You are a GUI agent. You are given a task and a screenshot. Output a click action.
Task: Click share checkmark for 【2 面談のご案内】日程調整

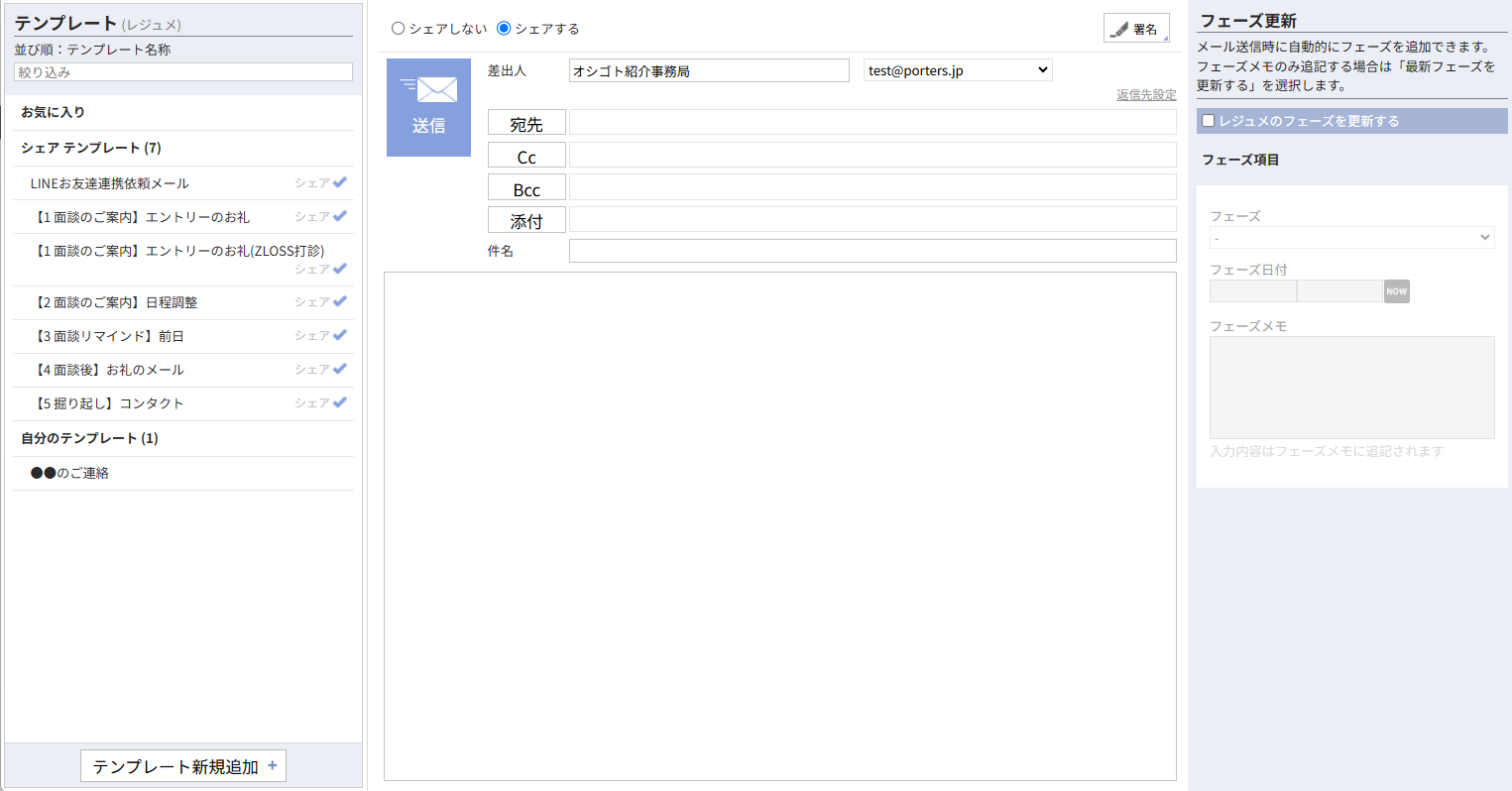point(340,301)
